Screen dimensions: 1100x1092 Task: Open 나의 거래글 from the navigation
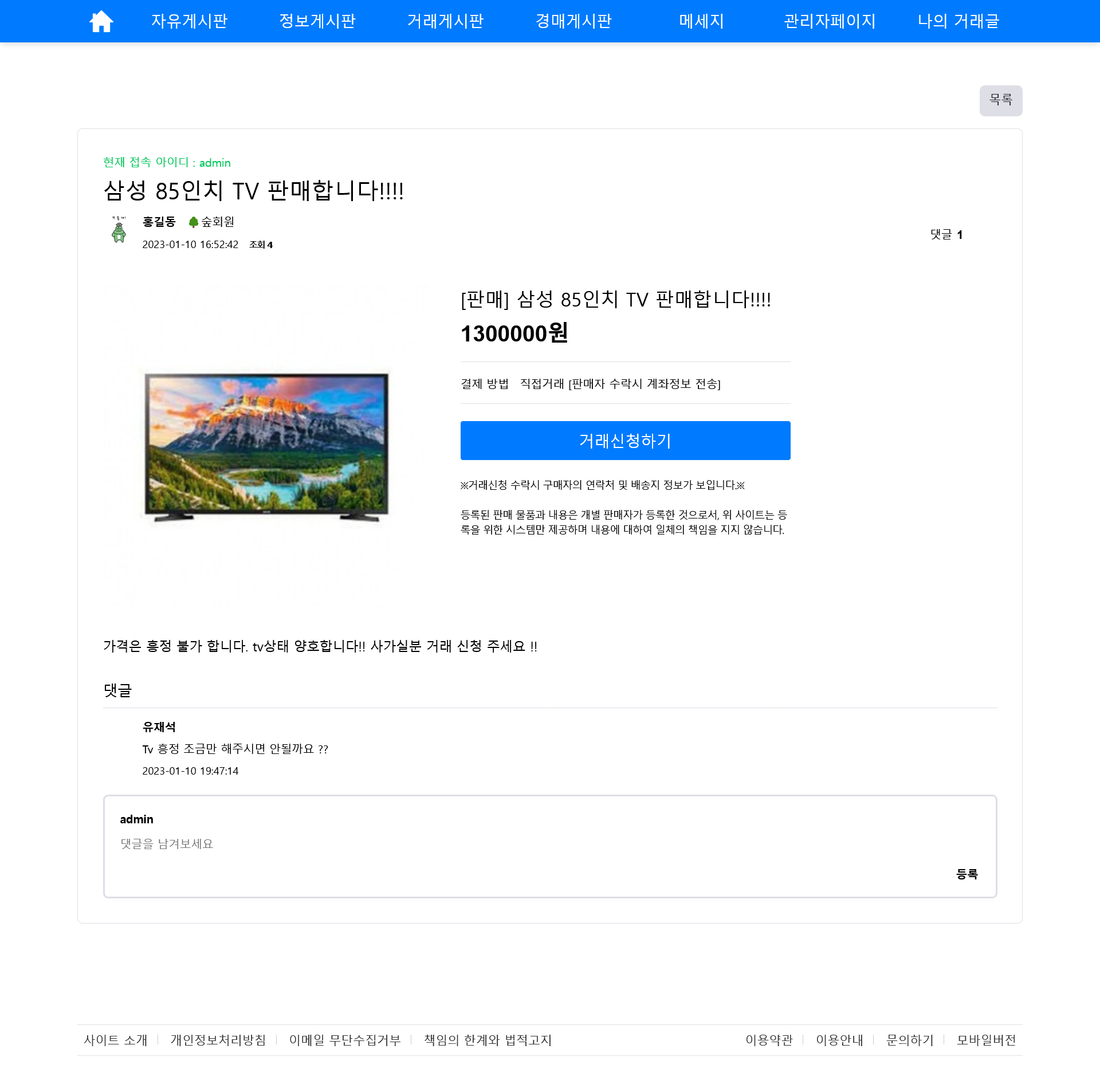(958, 21)
